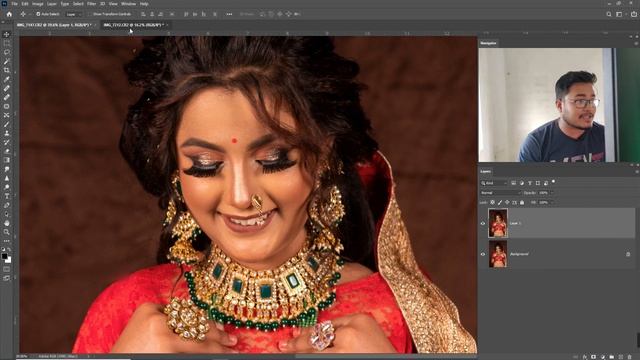Go to the Home screen

9,14
